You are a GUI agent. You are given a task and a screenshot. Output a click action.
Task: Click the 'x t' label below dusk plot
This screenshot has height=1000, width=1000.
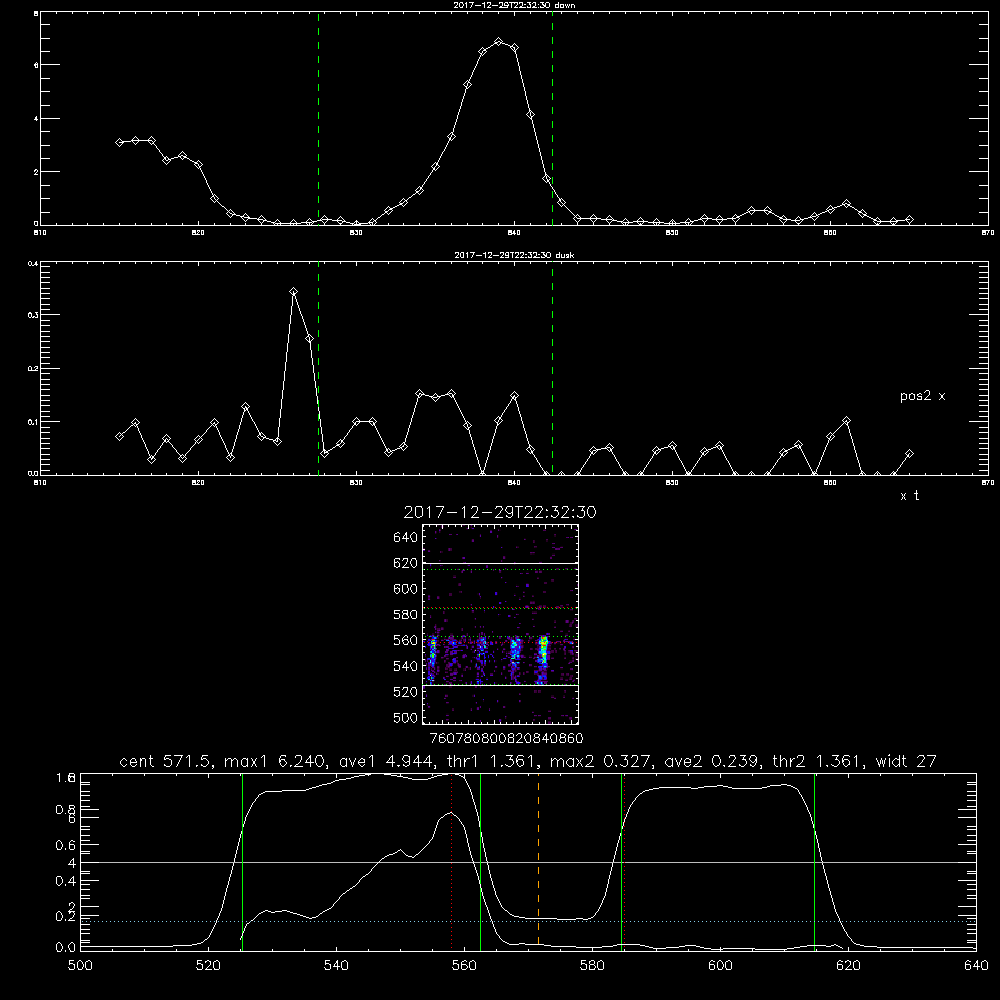click(x=909, y=496)
